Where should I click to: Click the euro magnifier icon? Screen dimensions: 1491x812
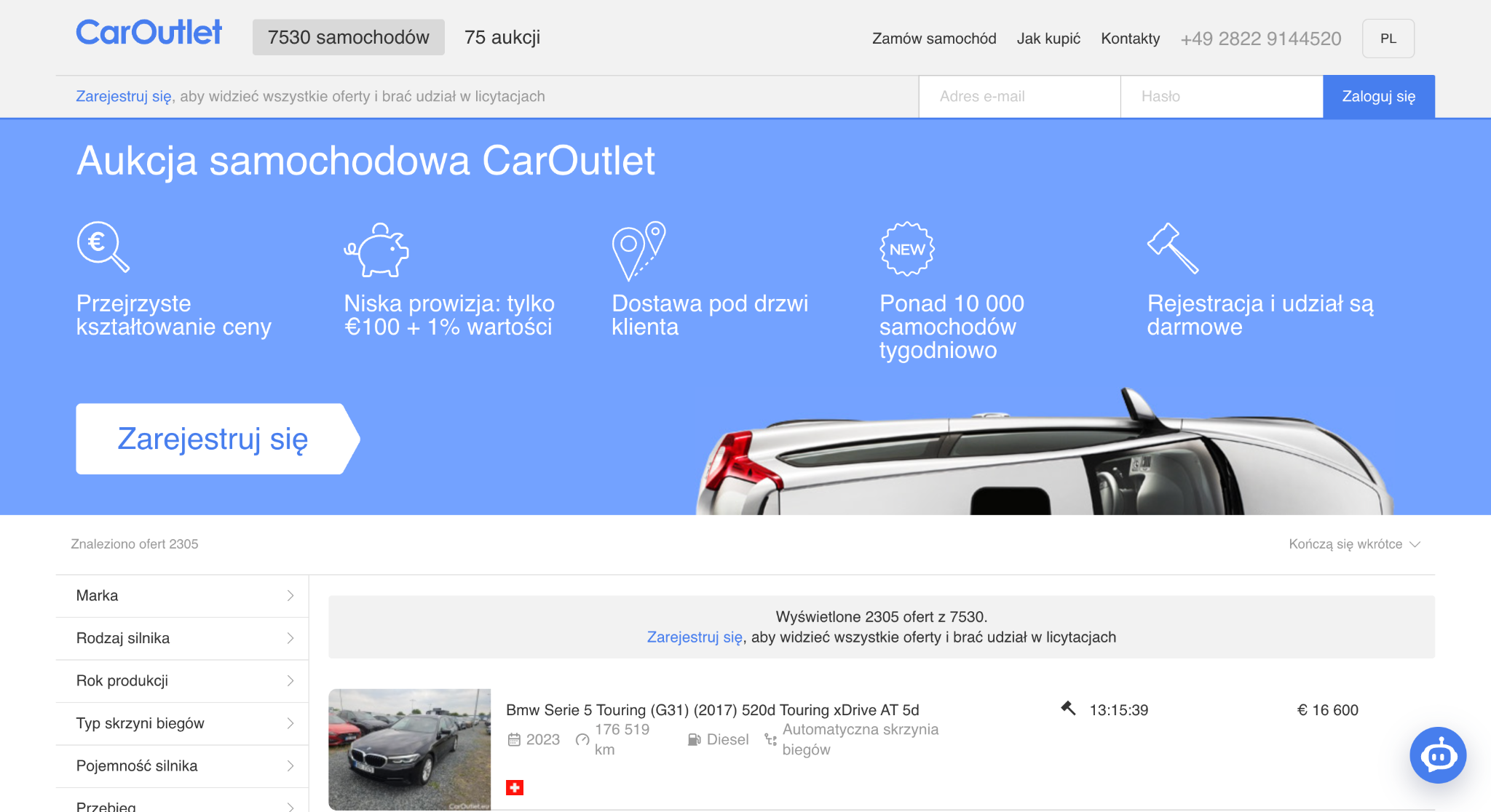103,247
